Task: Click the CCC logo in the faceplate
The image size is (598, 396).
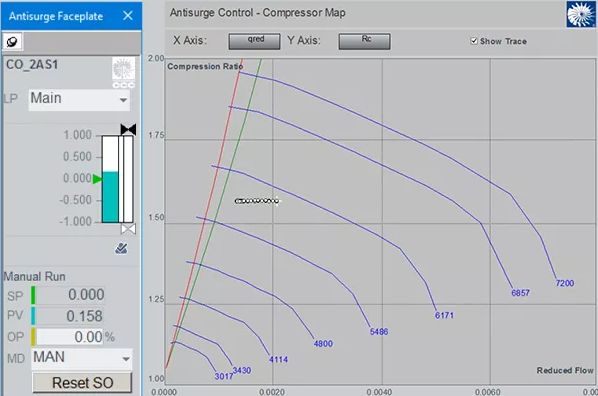Action: pyautogui.click(x=123, y=72)
